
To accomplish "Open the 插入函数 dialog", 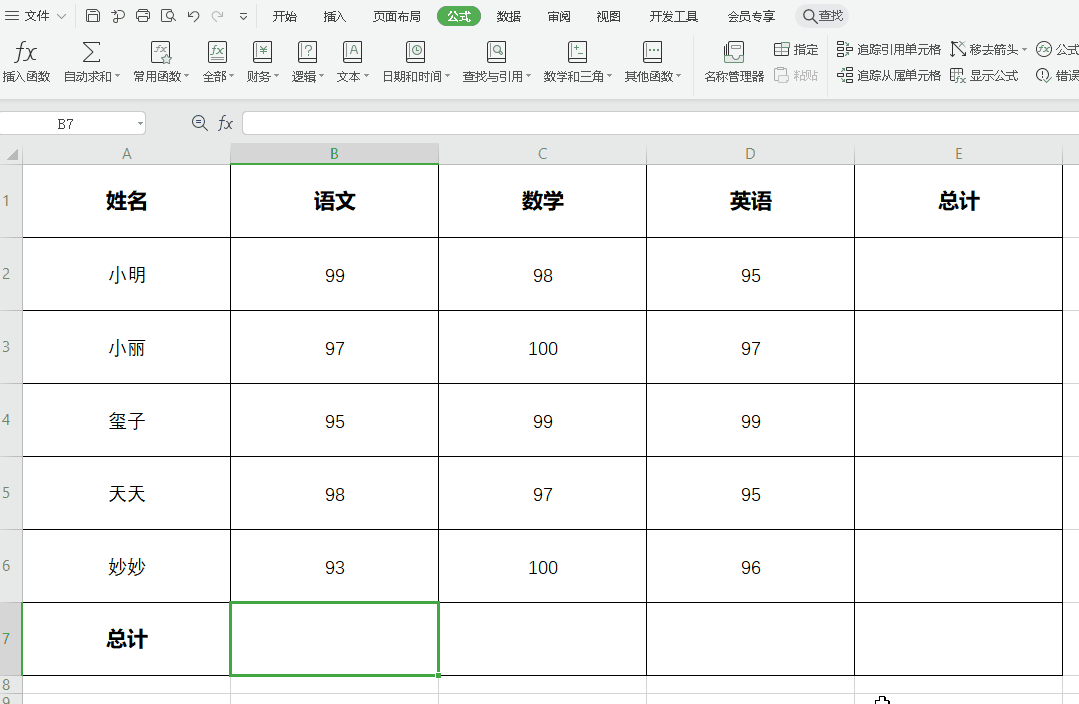I will coord(25,60).
